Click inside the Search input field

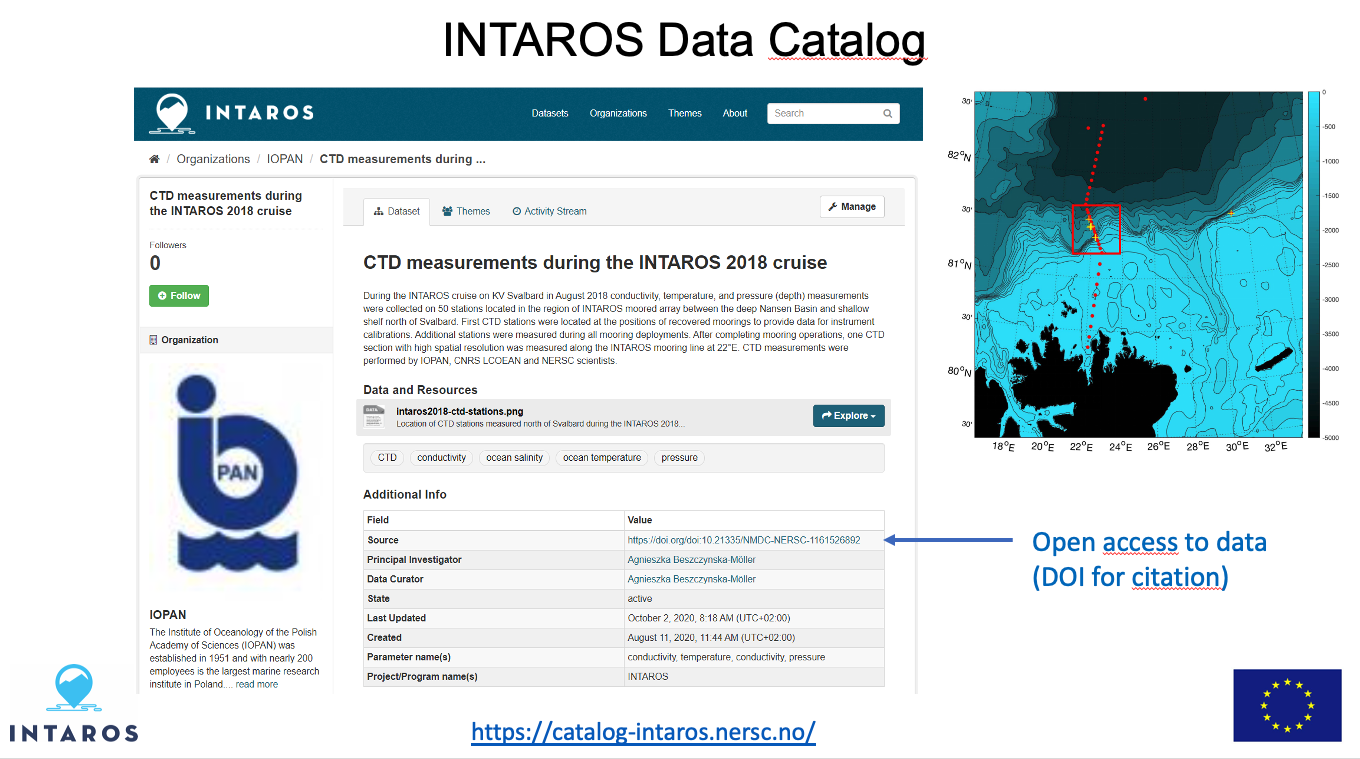point(823,114)
